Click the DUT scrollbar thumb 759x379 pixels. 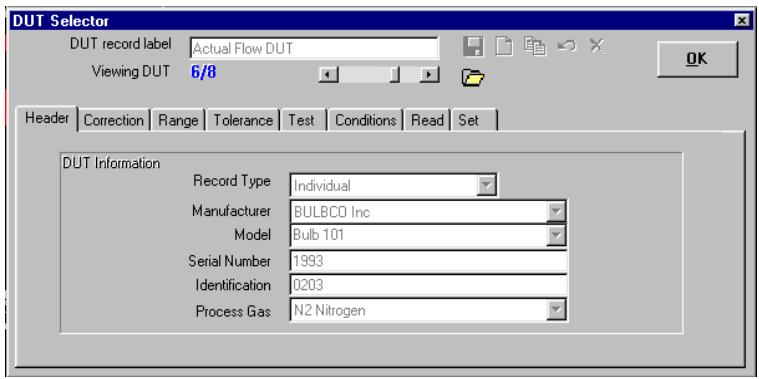[x=395, y=75]
